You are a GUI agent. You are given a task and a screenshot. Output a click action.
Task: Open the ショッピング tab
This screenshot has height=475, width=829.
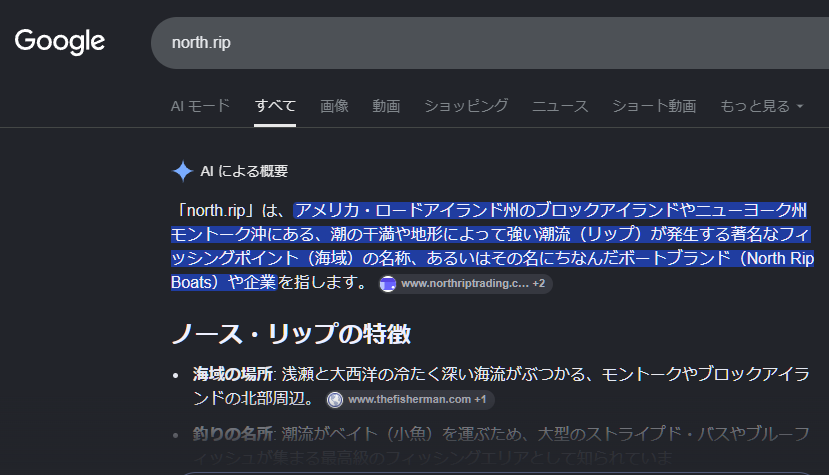(x=466, y=106)
